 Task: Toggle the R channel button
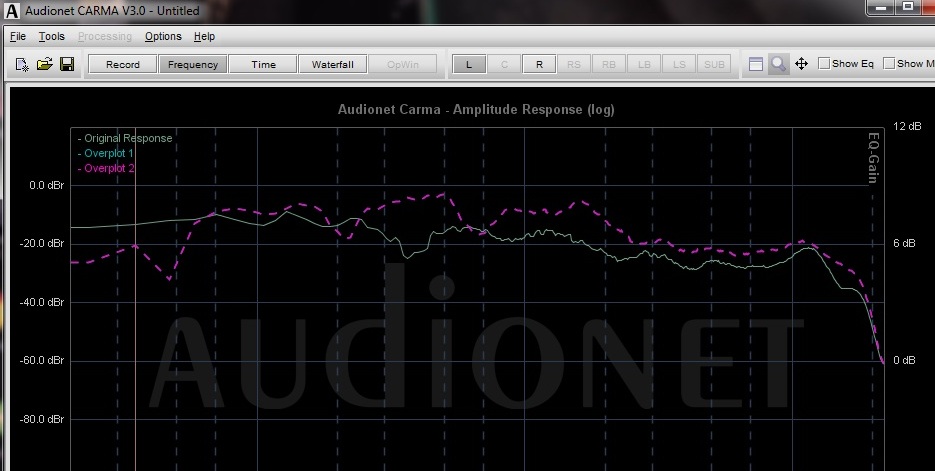point(539,65)
